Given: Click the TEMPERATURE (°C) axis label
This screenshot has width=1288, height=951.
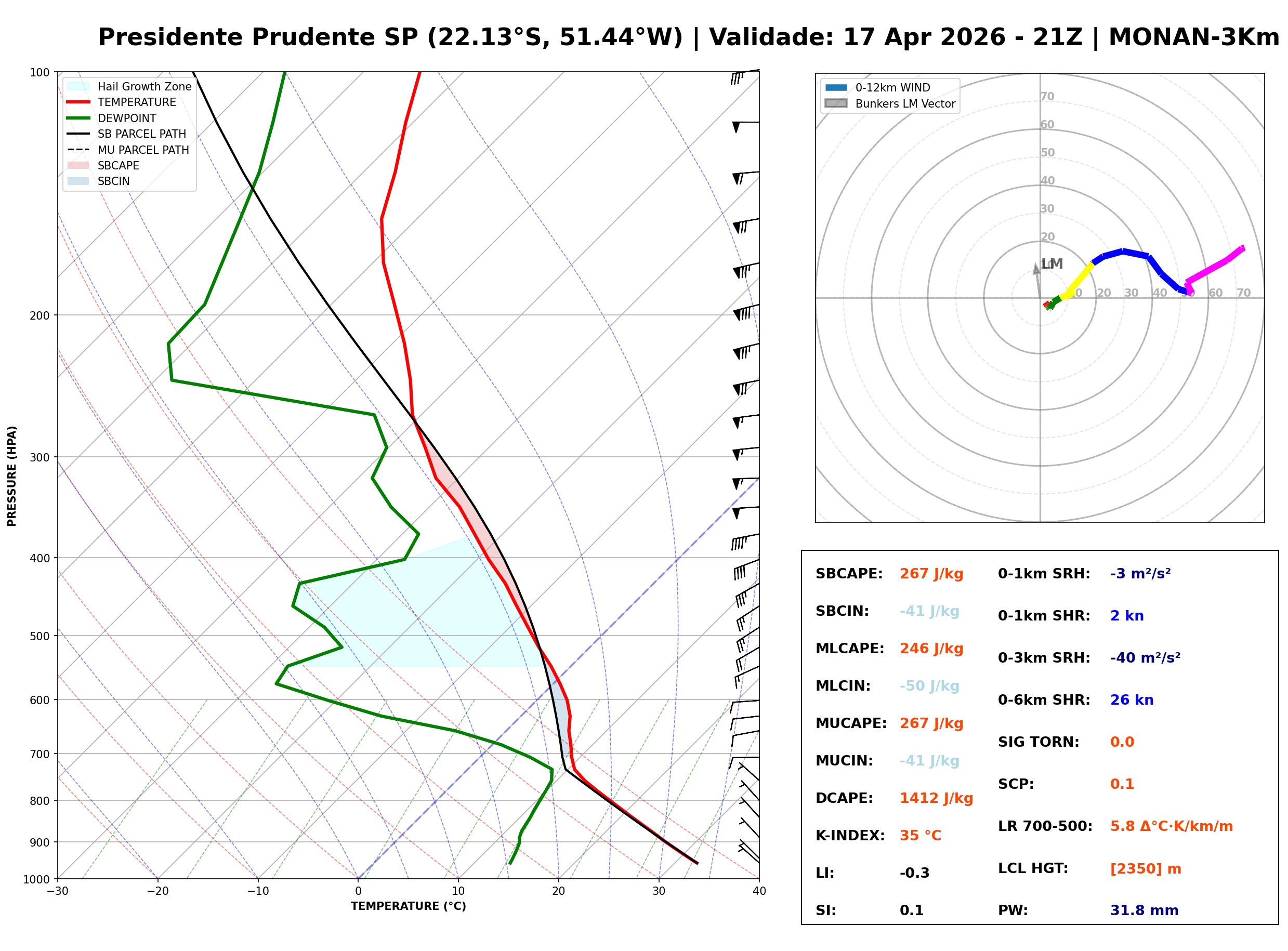Looking at the screenshot, I should point(408,906).
